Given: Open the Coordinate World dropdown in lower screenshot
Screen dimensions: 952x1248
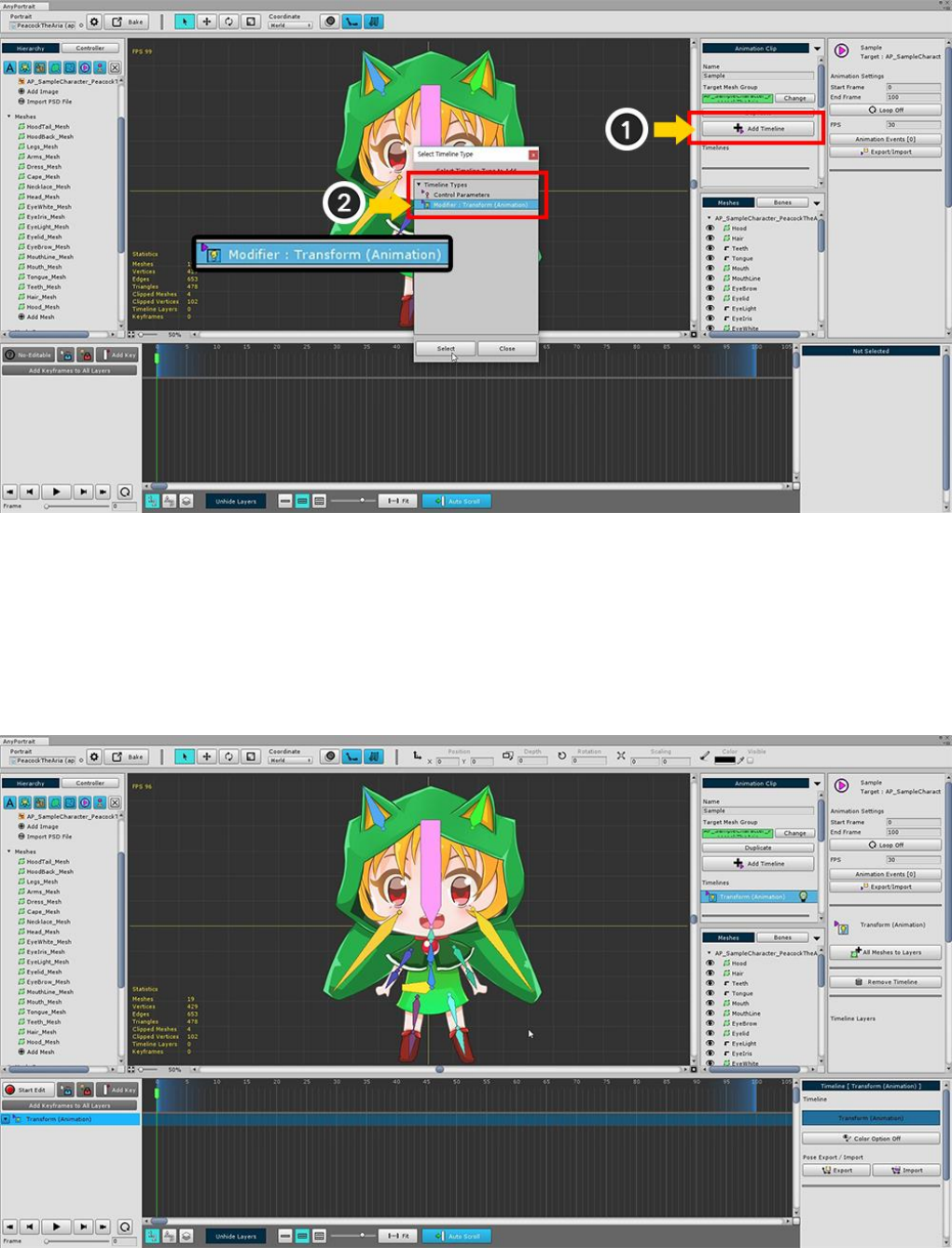Looking at the screenshot, I should (x=290, y=760).
